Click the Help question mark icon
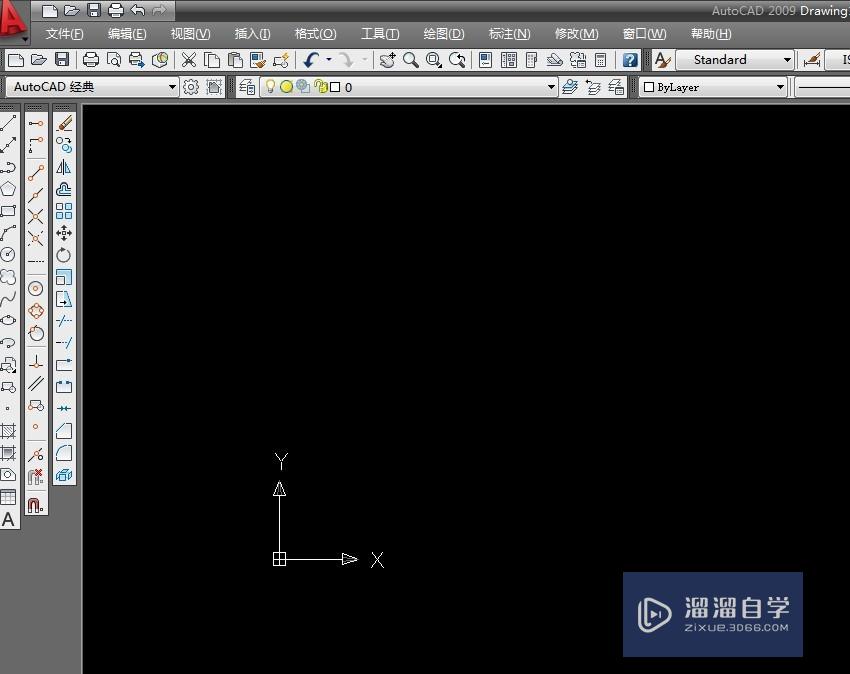Viewport: 850px width, 674px height. point(629,59)
